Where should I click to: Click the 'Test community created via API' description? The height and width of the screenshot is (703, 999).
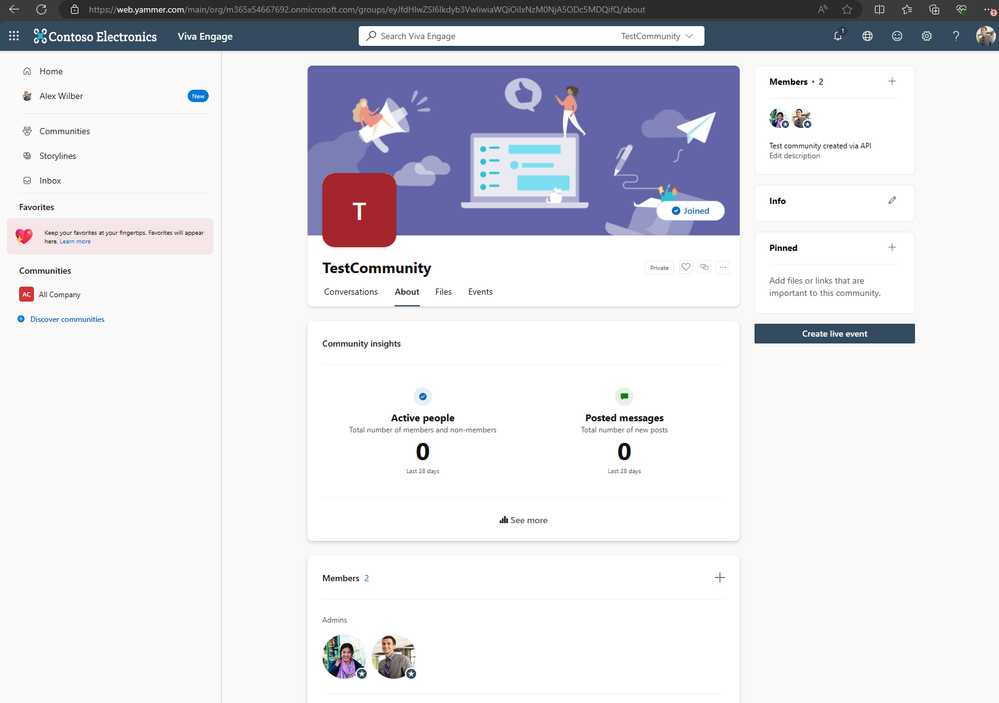pyautogui.click(x=820, y=146)
